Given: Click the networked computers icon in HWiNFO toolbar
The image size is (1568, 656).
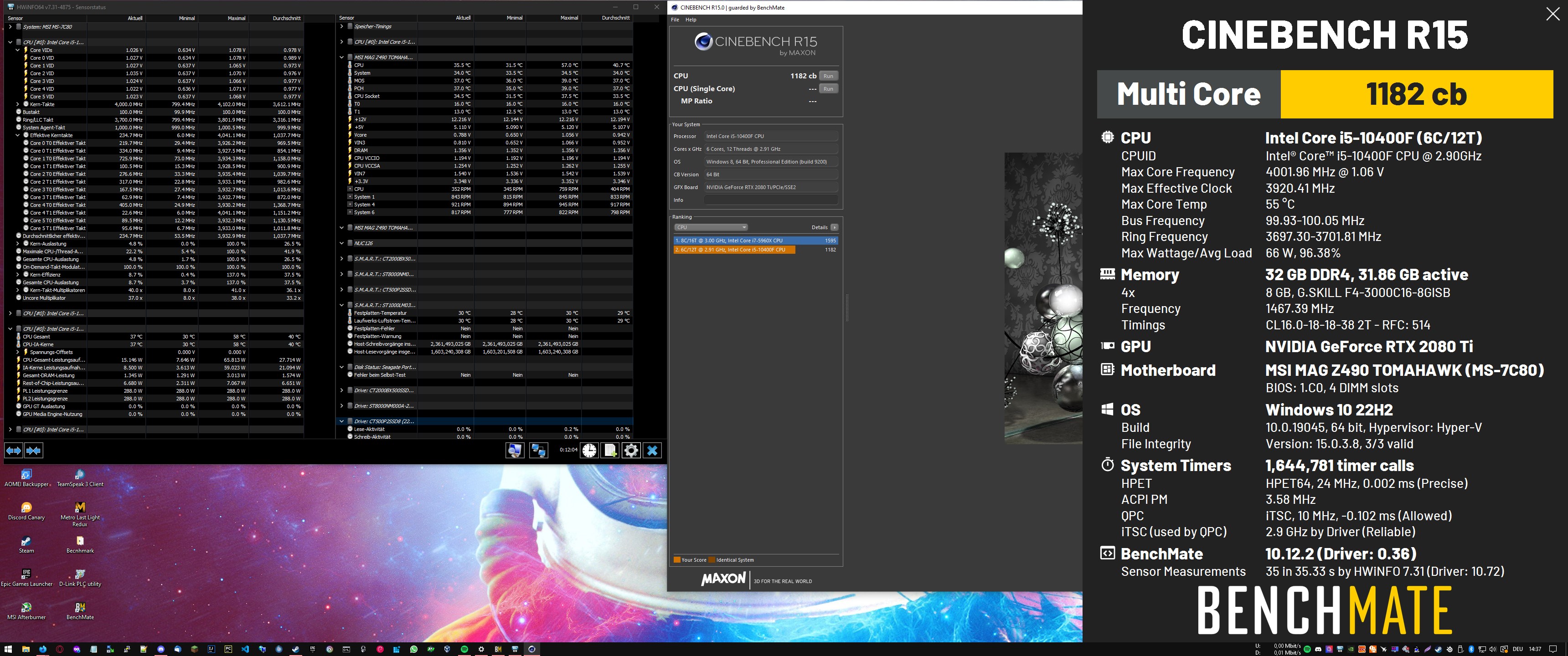Looking at the screenshot, I should pyautogui.click(x=538, y=450).
